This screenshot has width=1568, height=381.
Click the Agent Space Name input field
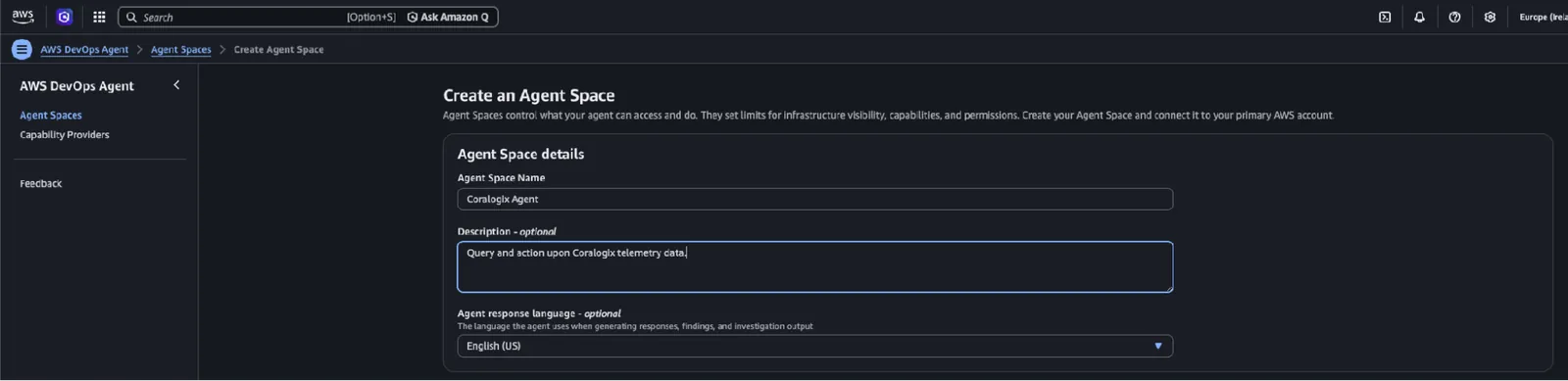pyautogui.click(x=814, y=199)
